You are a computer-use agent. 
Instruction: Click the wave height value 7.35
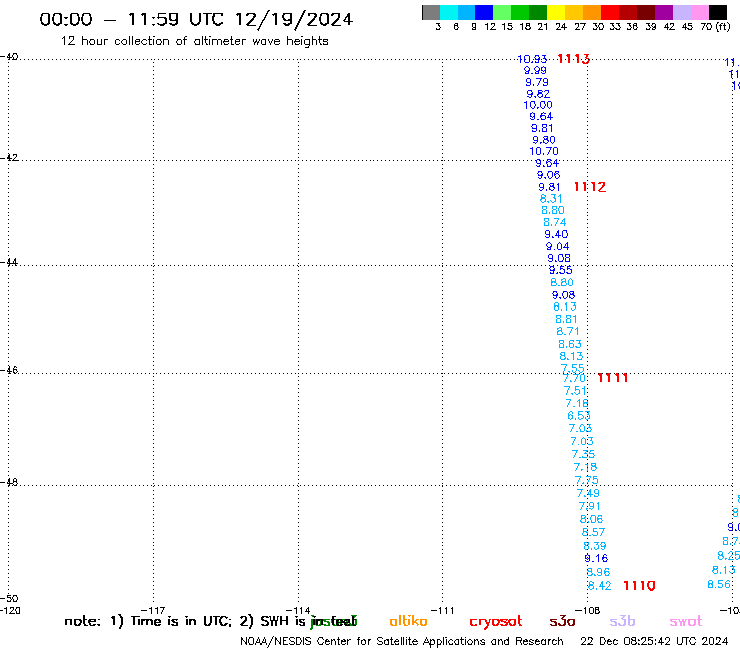click(583, 455)
